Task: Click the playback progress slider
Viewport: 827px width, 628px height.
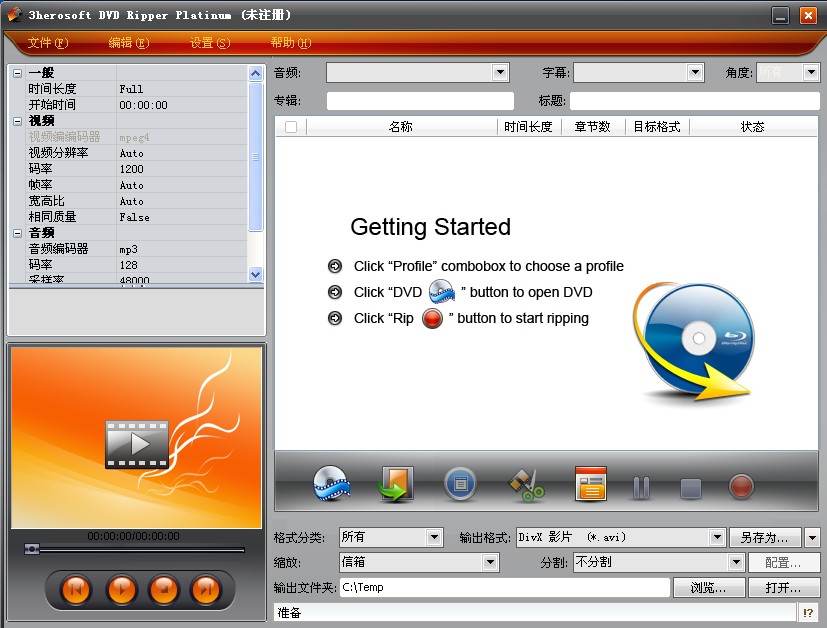Action: [x=135, y=547]
